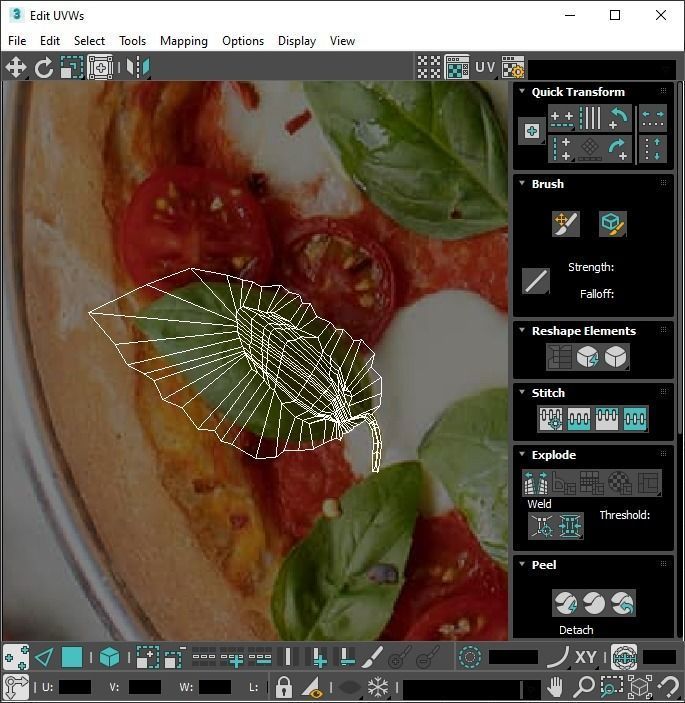
Task: Click the U coordinate input field
Action: click(x=75, y=687)
